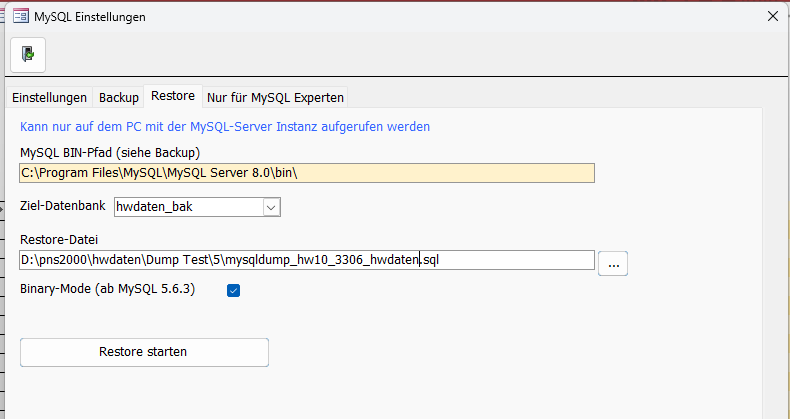
Task: Expand the Ziel-Datenbank dropdown arrow
Action: click(271, 207)
